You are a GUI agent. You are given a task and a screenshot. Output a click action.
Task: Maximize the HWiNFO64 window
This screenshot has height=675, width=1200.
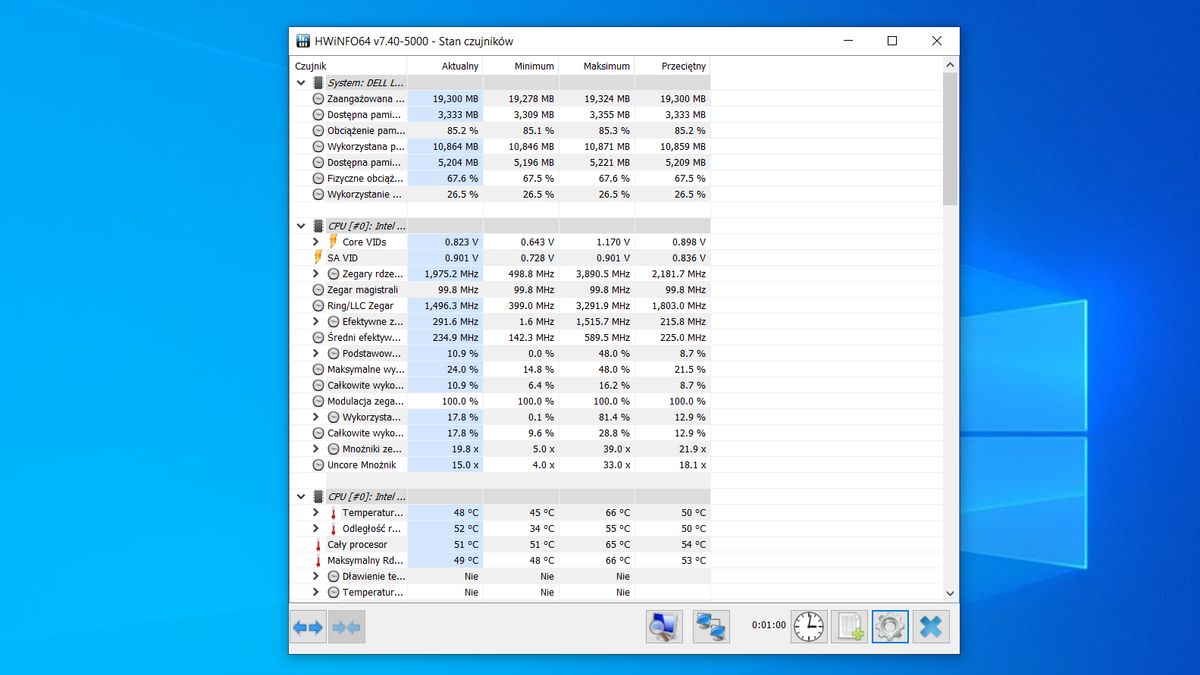click(892, 41)
